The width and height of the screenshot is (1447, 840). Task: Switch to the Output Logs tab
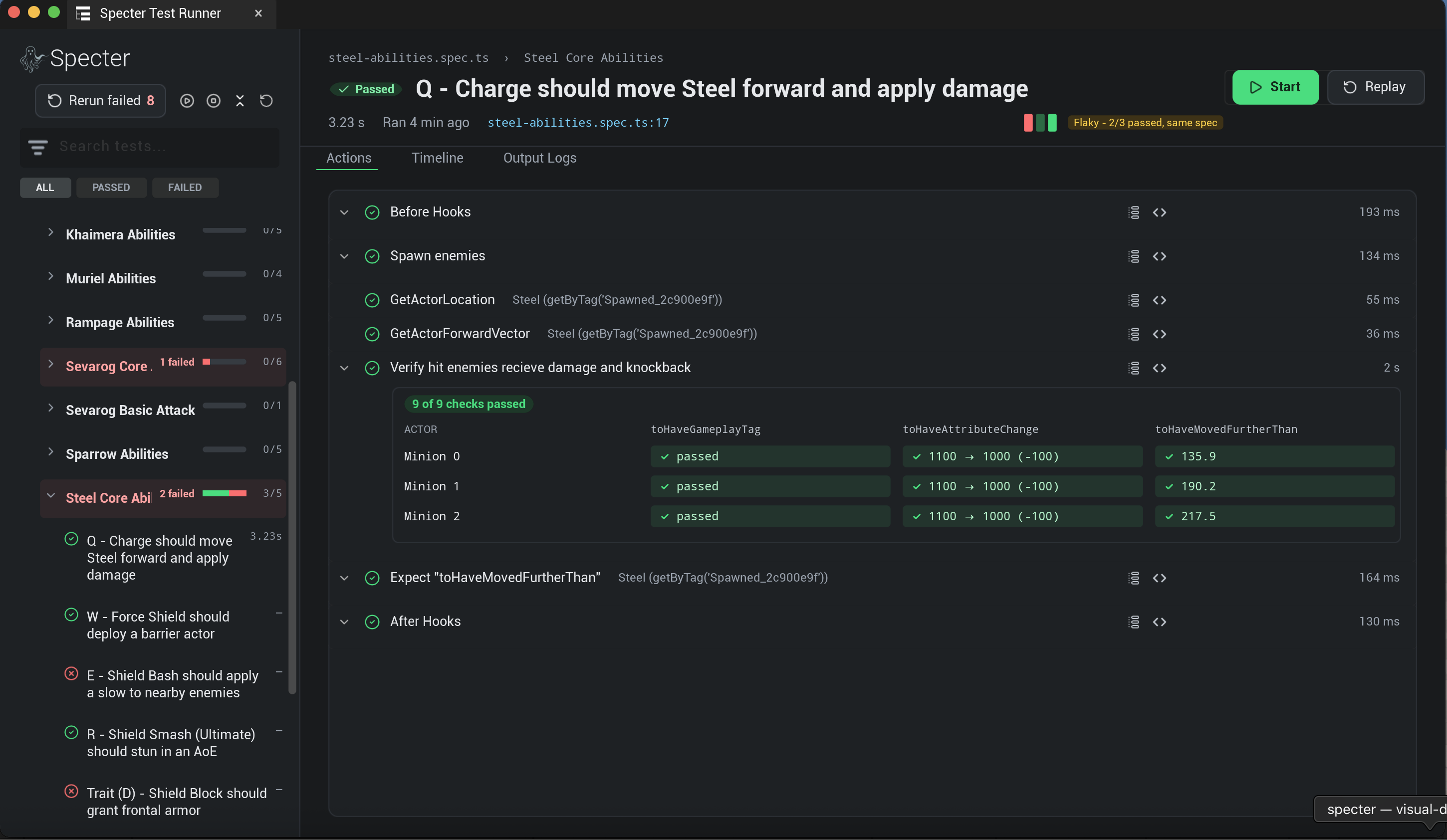point(540,158)
